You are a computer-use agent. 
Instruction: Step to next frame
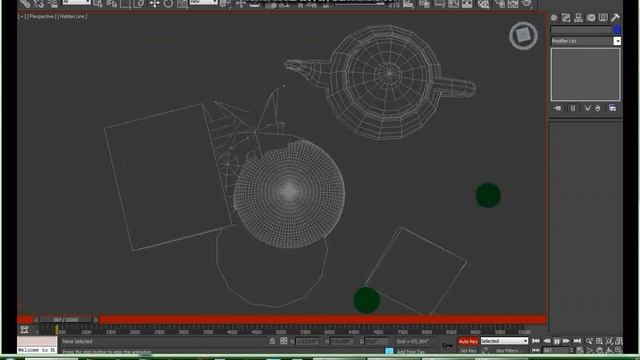tap(567, 341)
